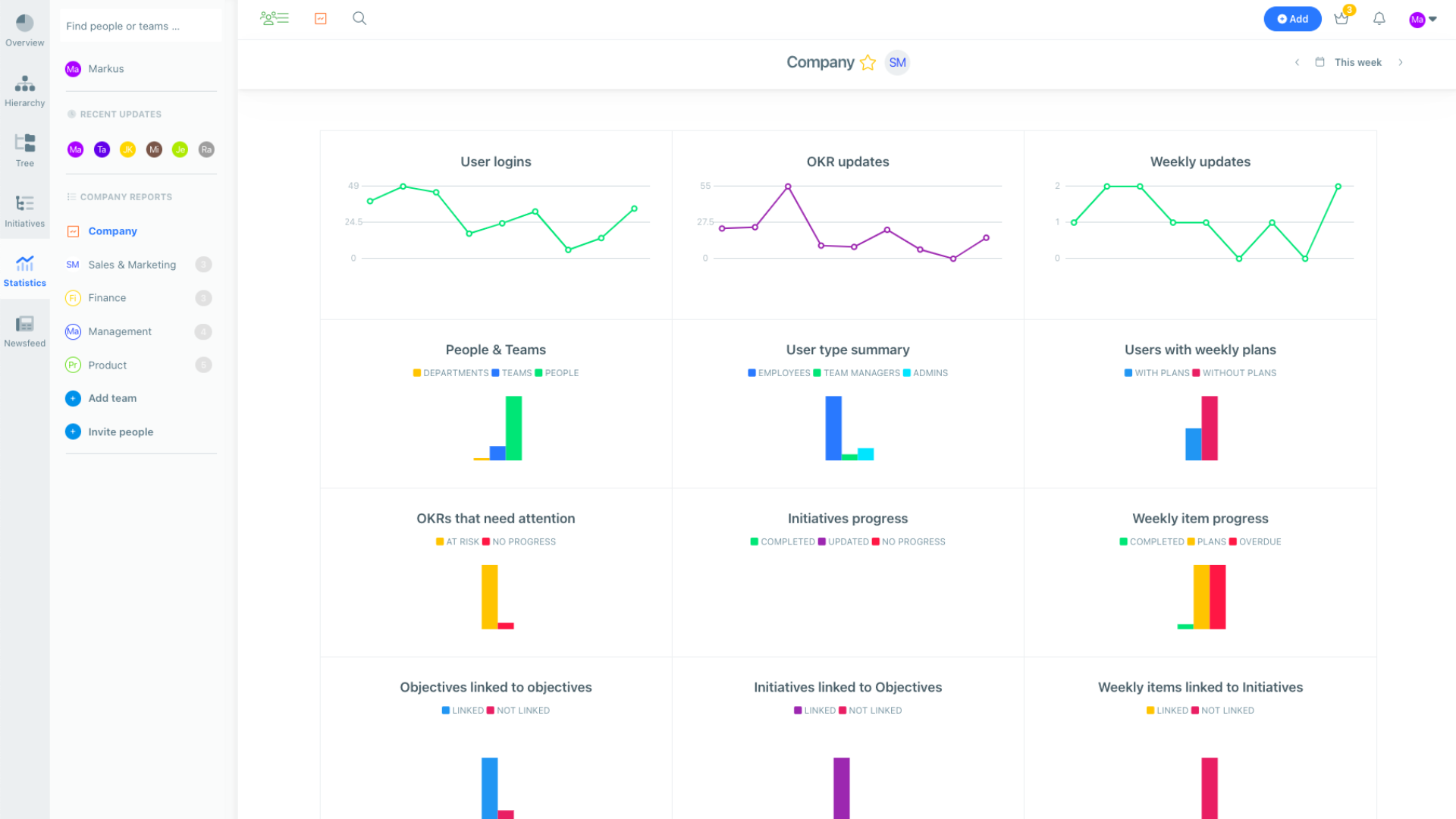Click the search icon in top bar

[x=359, y=18]
